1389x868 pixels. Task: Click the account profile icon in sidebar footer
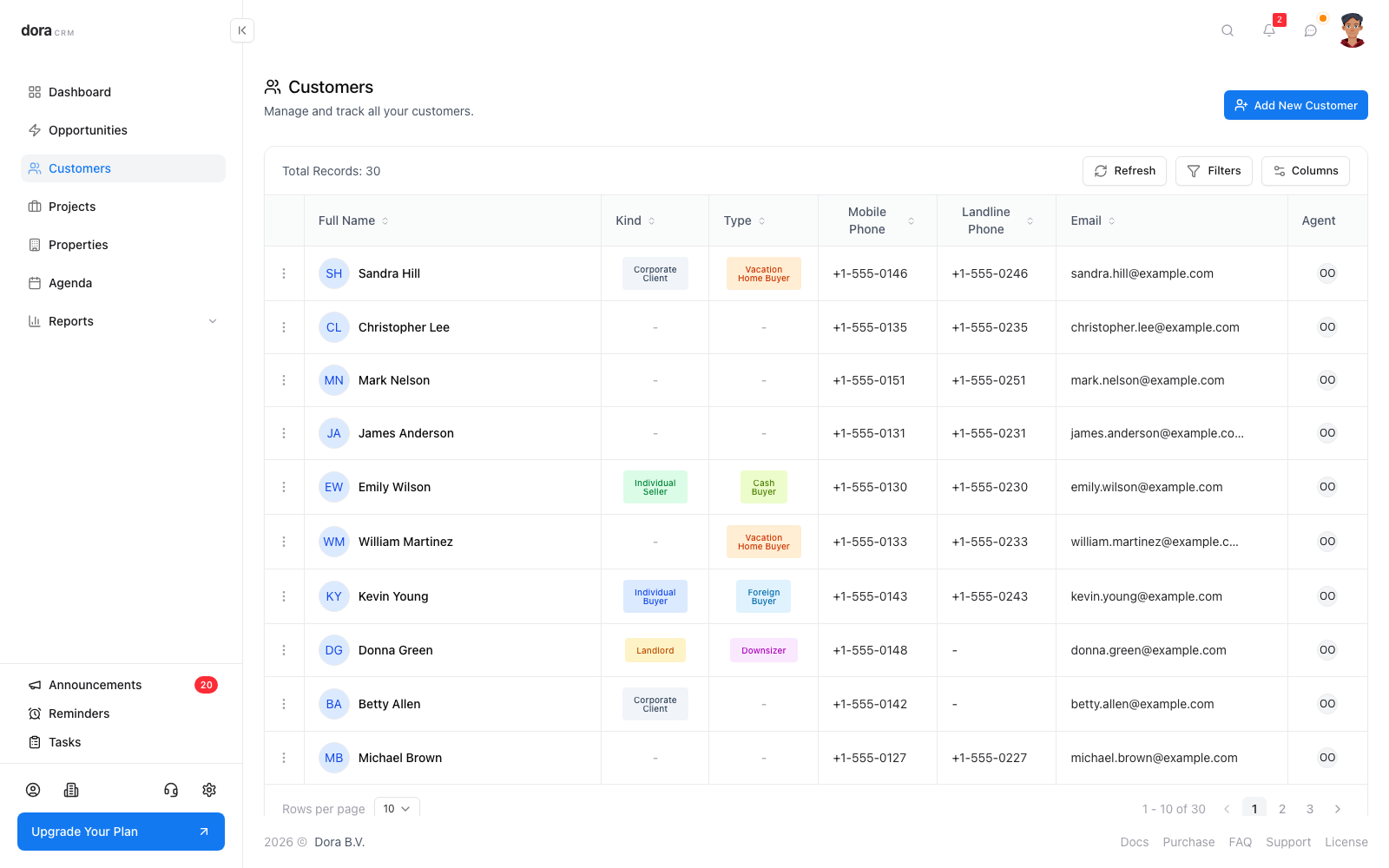click(x=33, y=790)
